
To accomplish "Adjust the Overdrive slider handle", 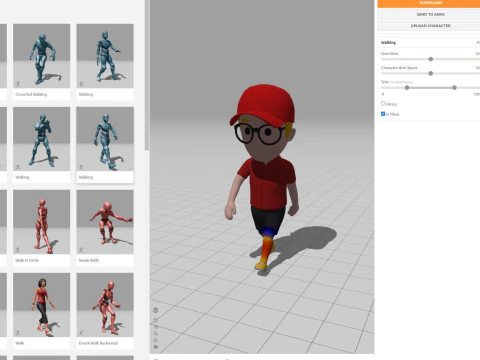I will click(x=431, y=59).
